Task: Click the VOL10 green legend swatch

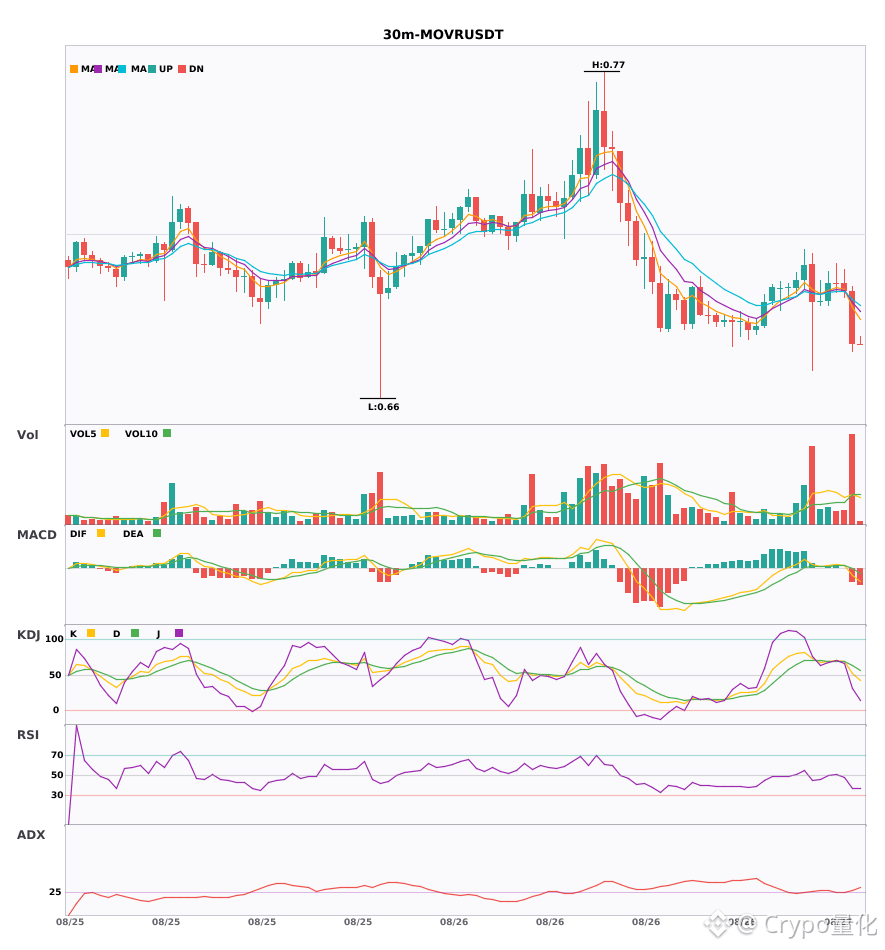Action: click(167, 433)
